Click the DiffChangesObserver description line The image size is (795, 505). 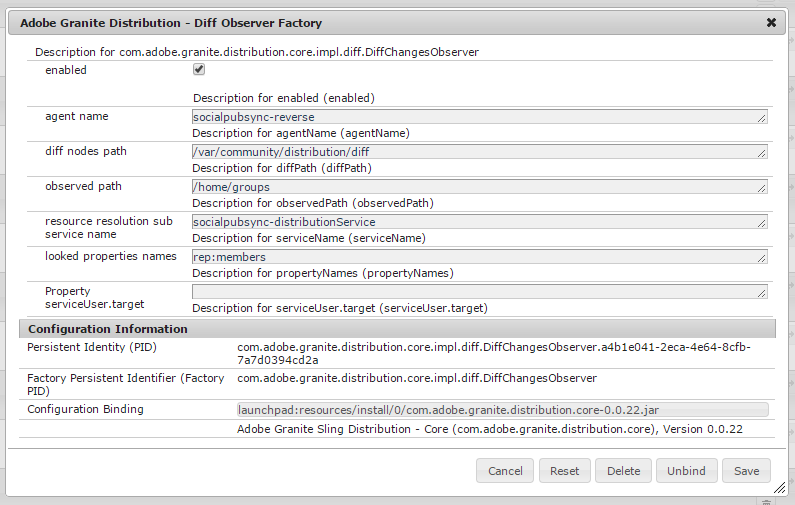(x=257, y=52)
